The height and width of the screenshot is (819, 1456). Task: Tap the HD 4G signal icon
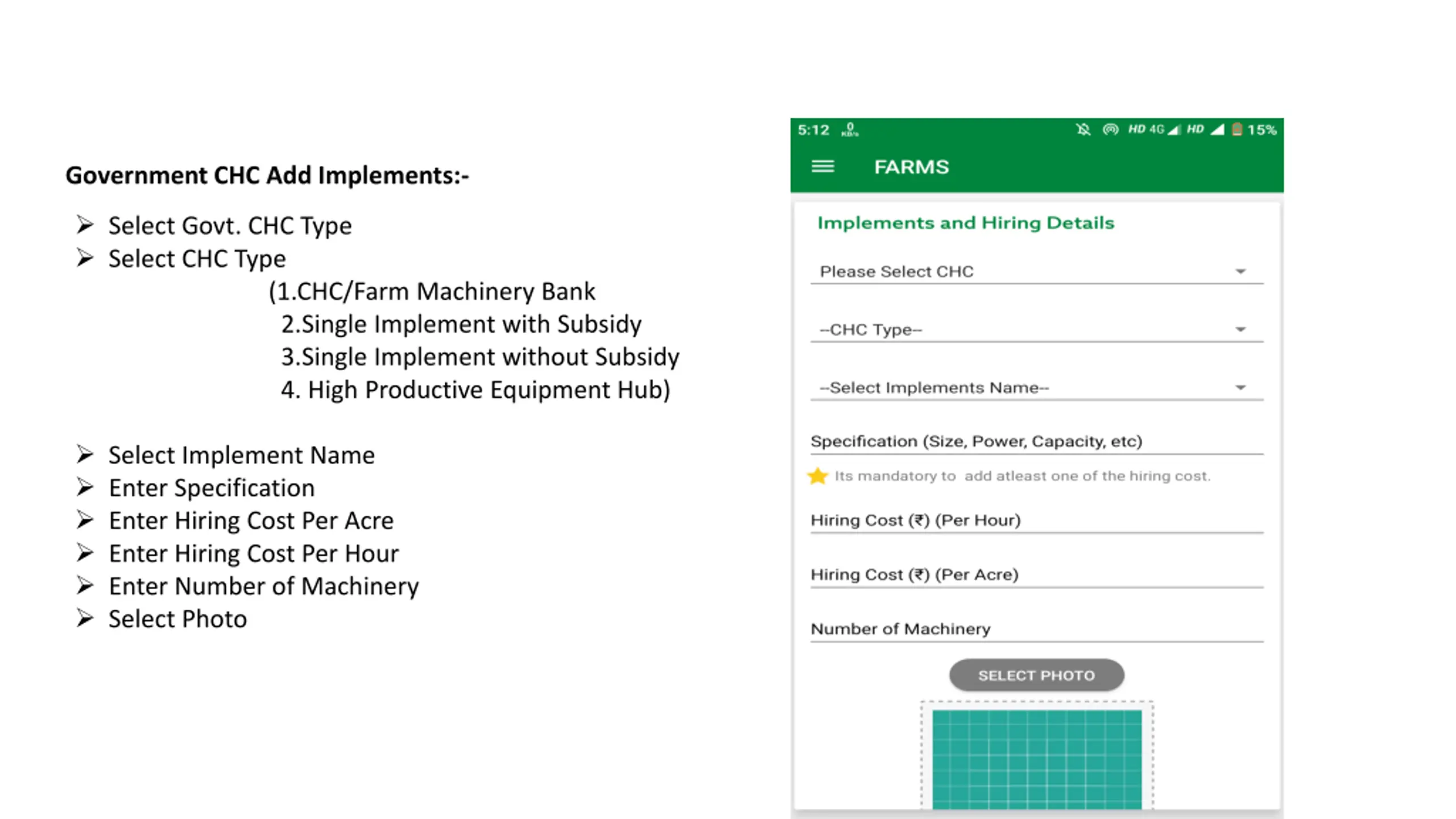[1155, 130]
